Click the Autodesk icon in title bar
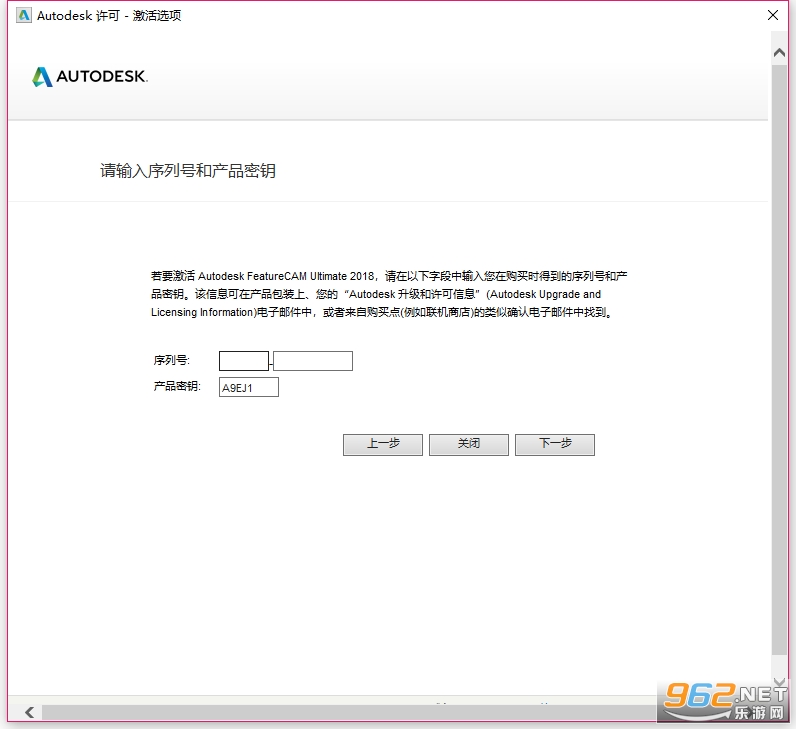796x729 pixels. point(24,16)
